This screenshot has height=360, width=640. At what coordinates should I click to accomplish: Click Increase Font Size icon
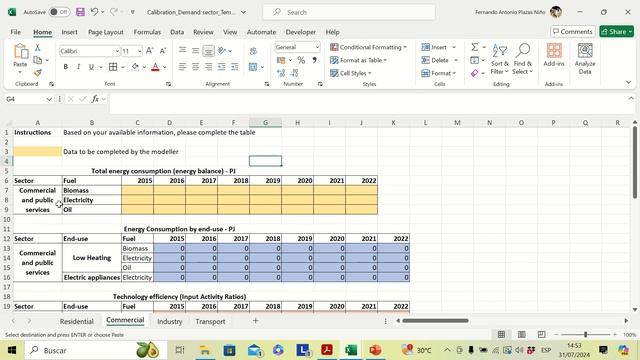[x=150, y=51]
